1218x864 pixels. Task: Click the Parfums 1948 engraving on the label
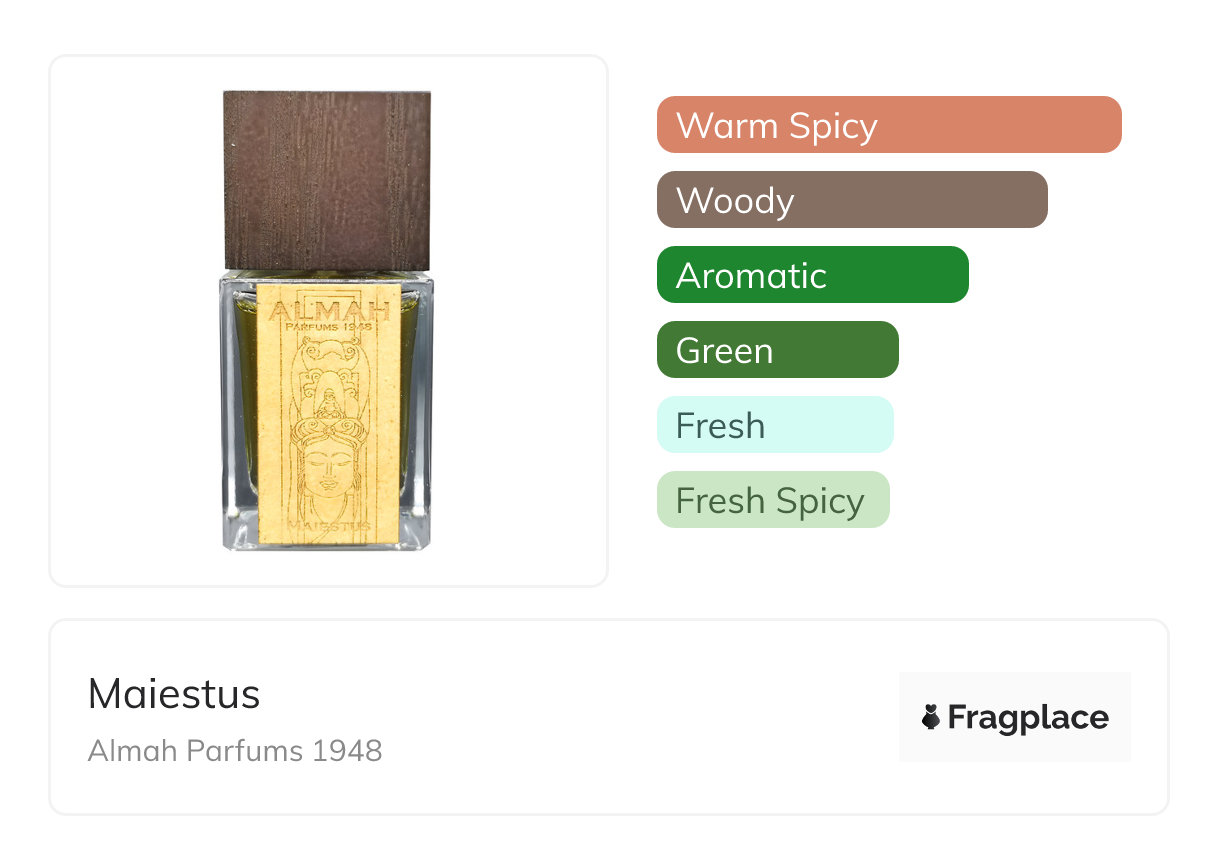click(x=327, y=326)
